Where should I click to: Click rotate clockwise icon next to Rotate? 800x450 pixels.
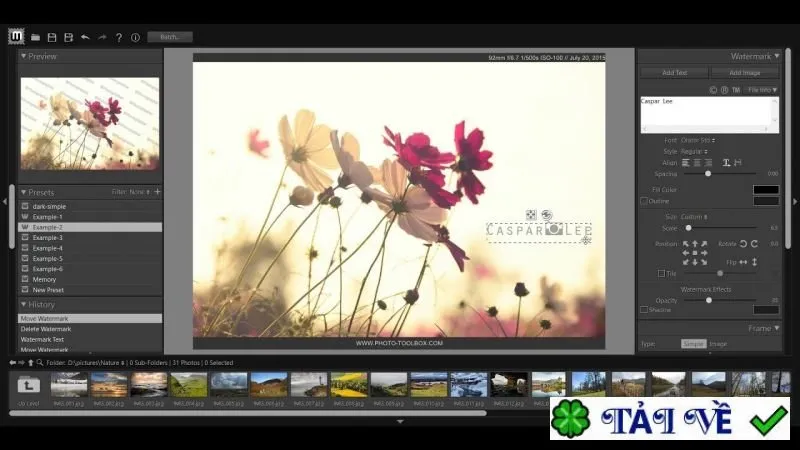(x=754, y=244)
